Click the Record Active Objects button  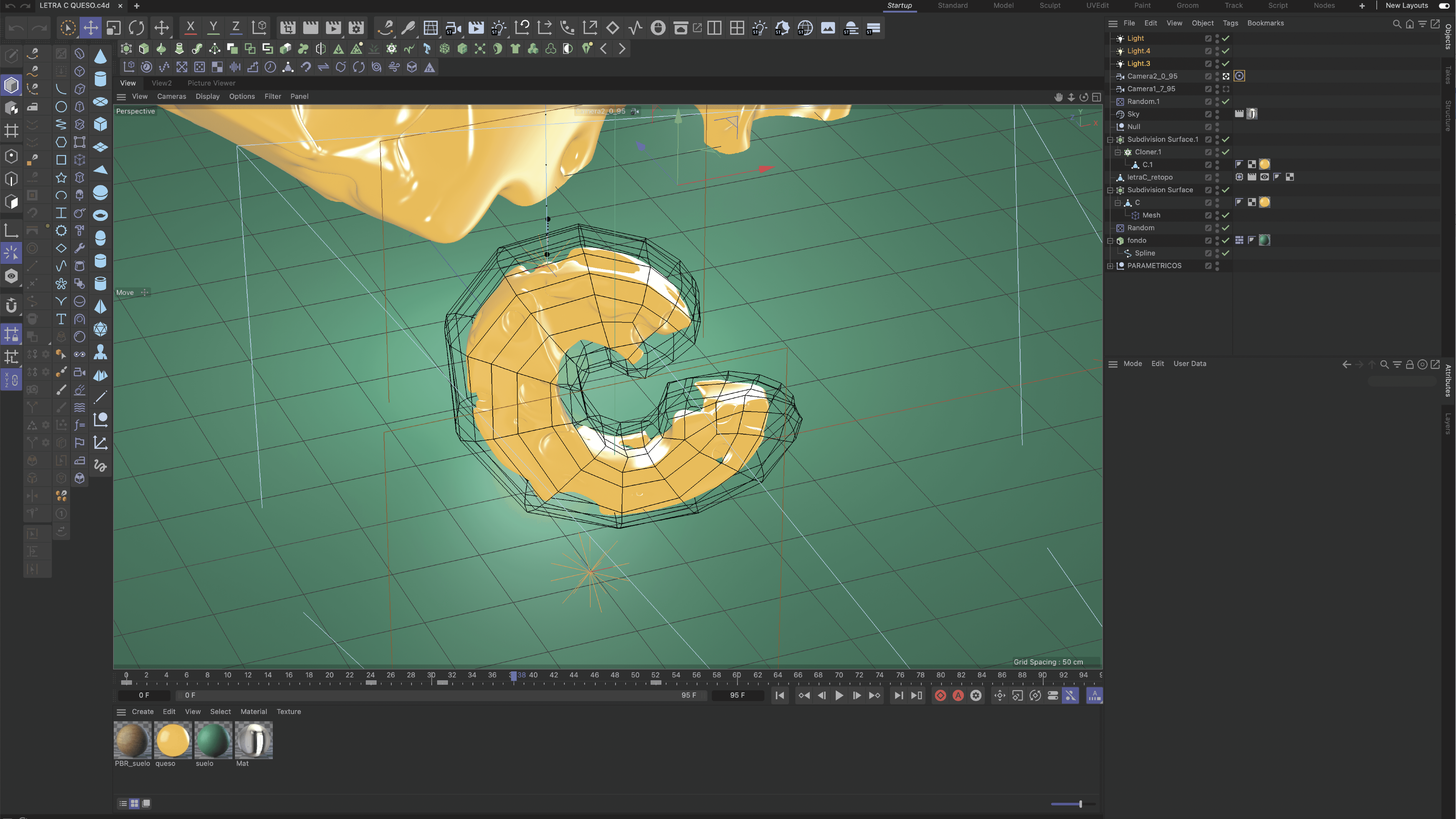tap(941, 696)
